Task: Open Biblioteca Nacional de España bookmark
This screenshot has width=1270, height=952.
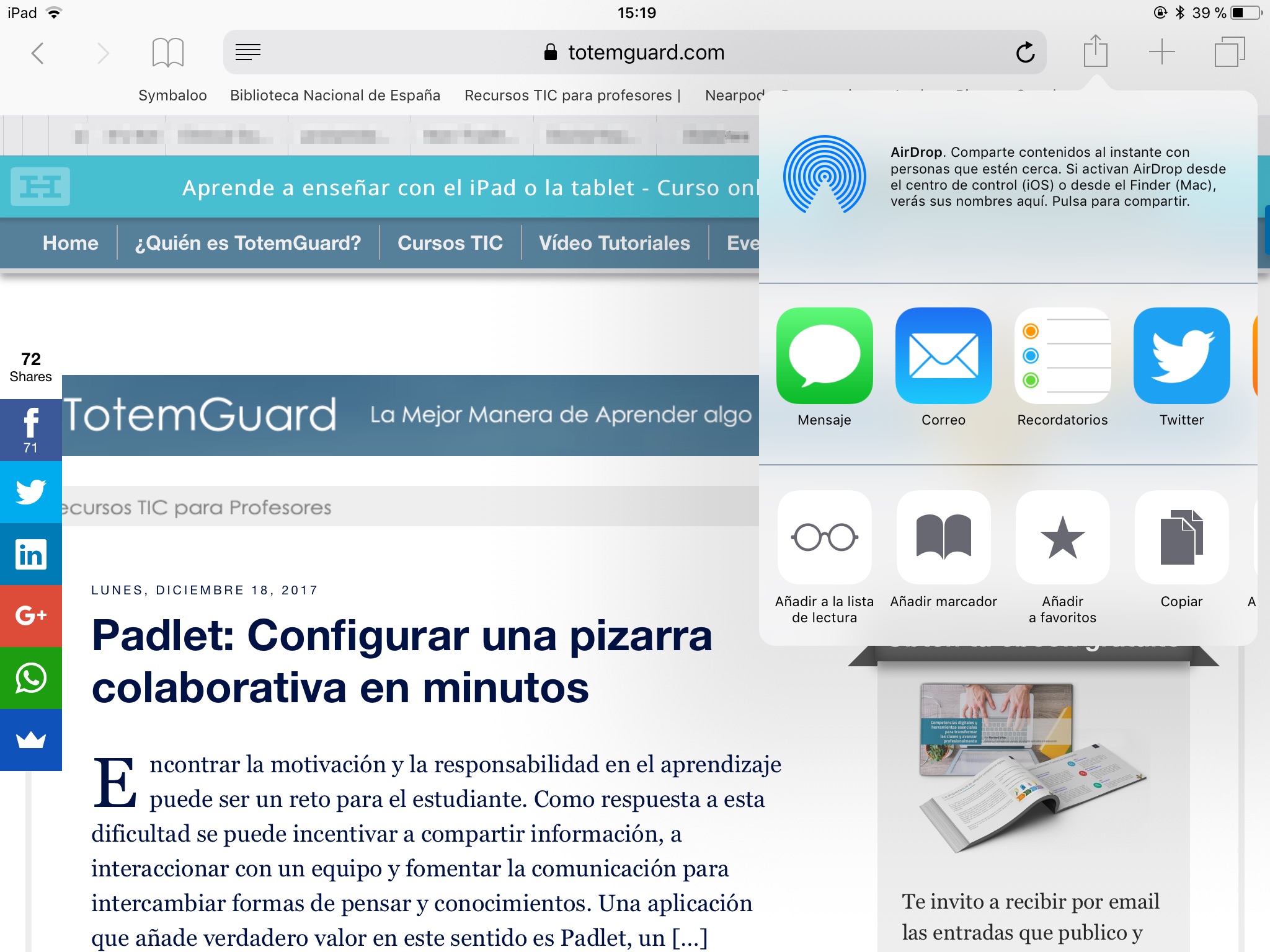Action: pyautogui.click(x=335, y=95)
